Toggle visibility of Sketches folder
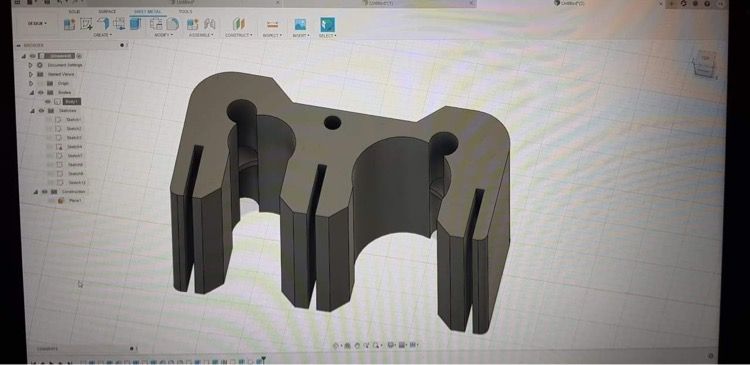 click(x=41, y=111)
